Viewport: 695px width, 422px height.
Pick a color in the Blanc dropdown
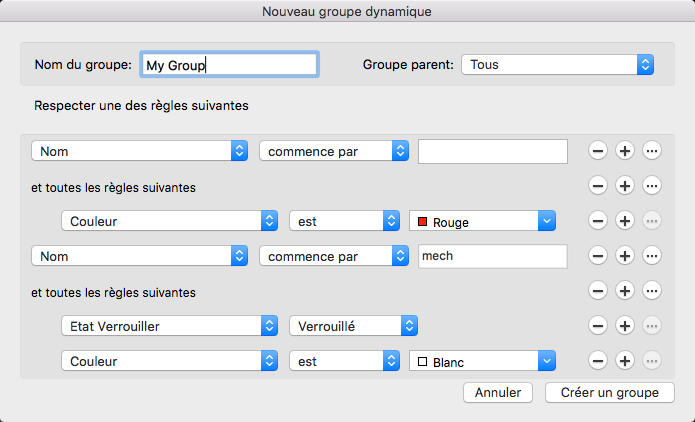[482, 360]
